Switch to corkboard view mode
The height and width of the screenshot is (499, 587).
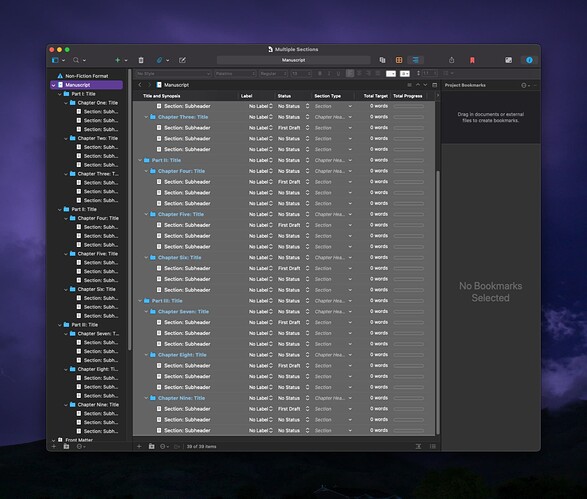(399, 60)
